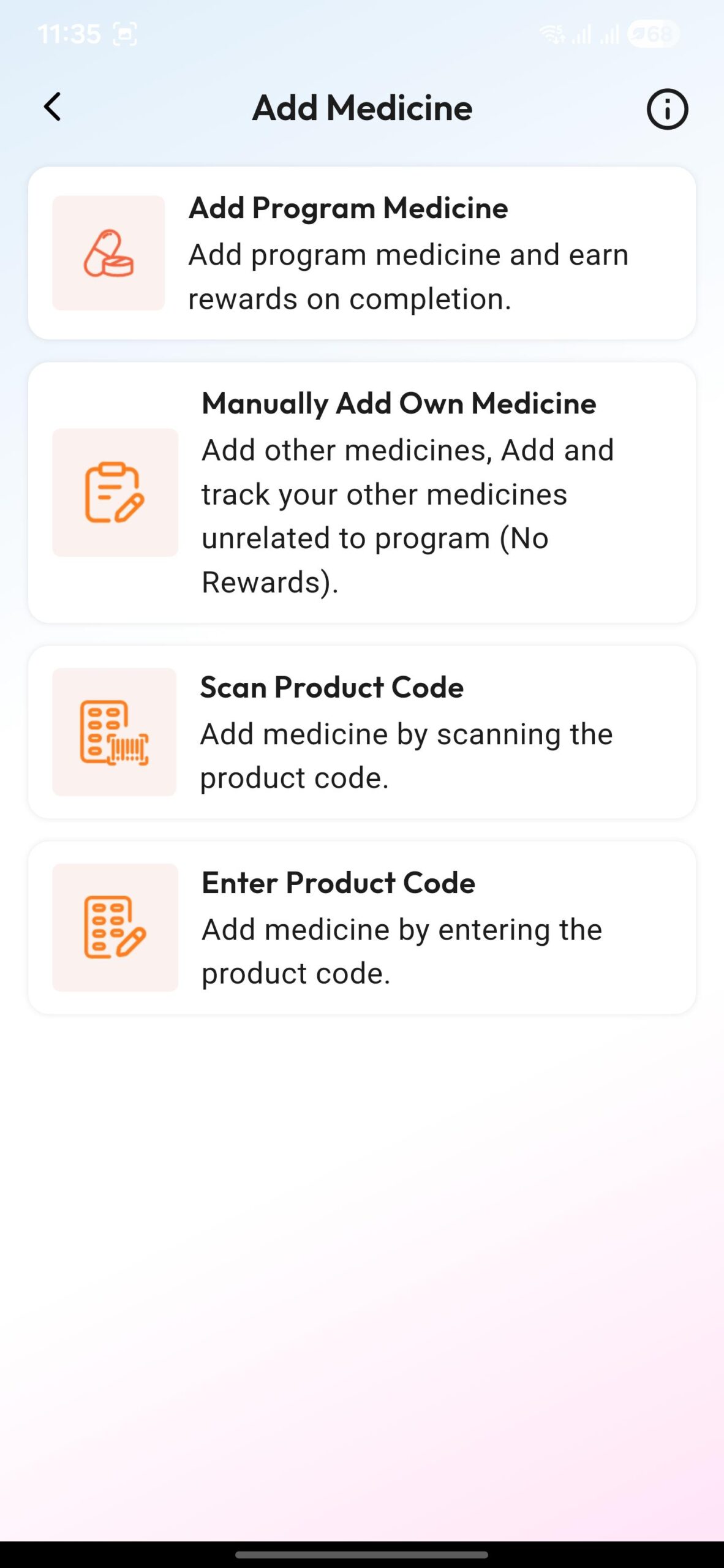
Task: Select Add Program Medicine title
Action: point(348,208)
